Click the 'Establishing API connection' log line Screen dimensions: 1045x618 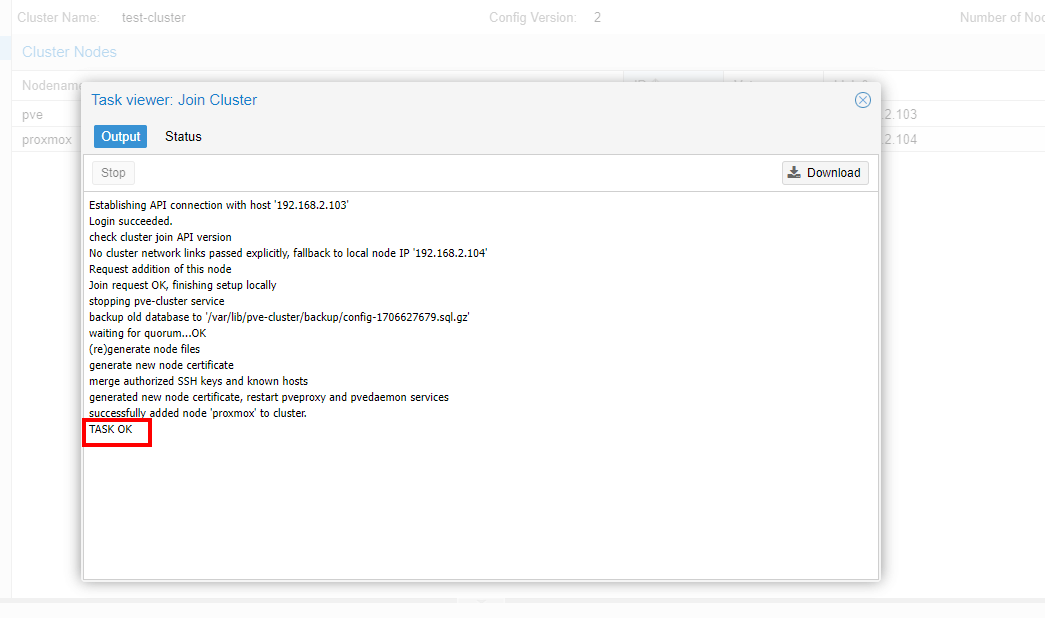click(x=218, y=205)
